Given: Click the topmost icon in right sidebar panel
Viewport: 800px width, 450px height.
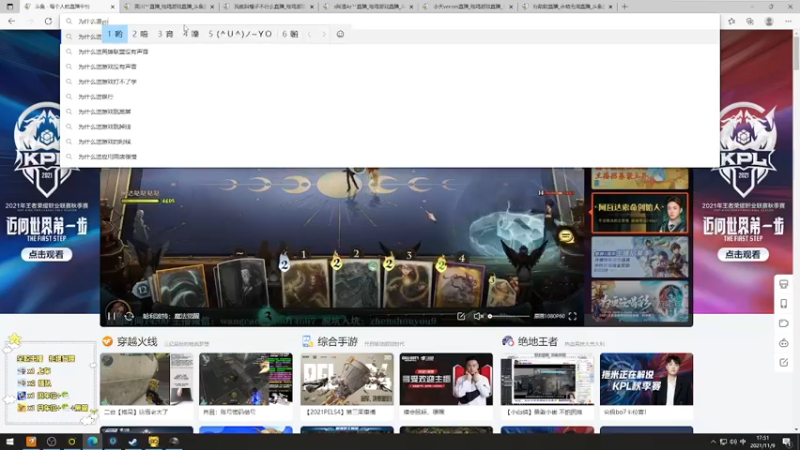Looking at the screenshot, I should (x=784, y=284).
